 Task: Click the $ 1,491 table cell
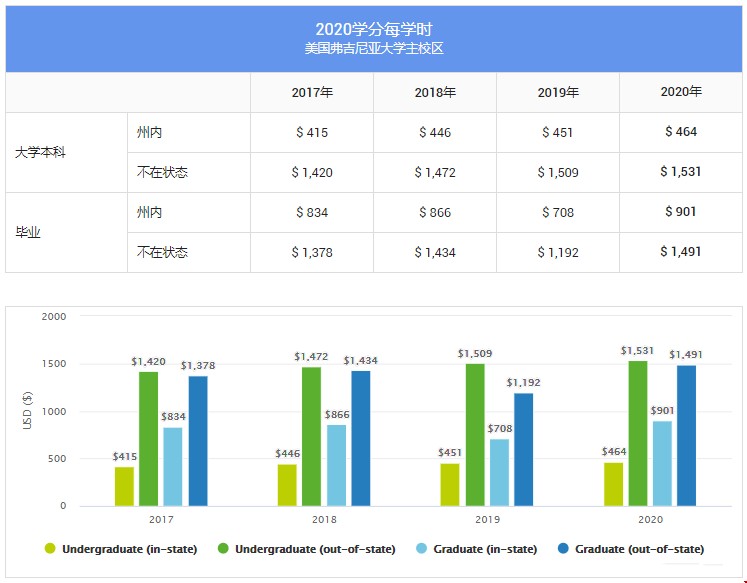[x=681, y=252]
